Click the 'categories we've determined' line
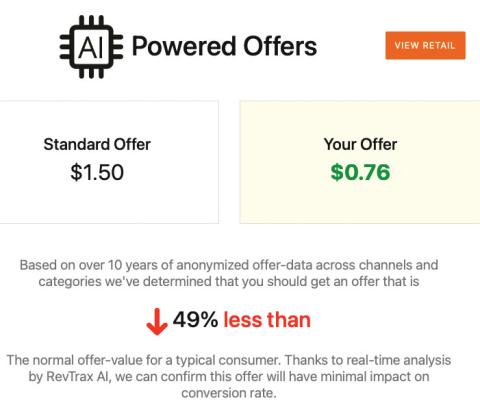 click(x=229, y=282)
